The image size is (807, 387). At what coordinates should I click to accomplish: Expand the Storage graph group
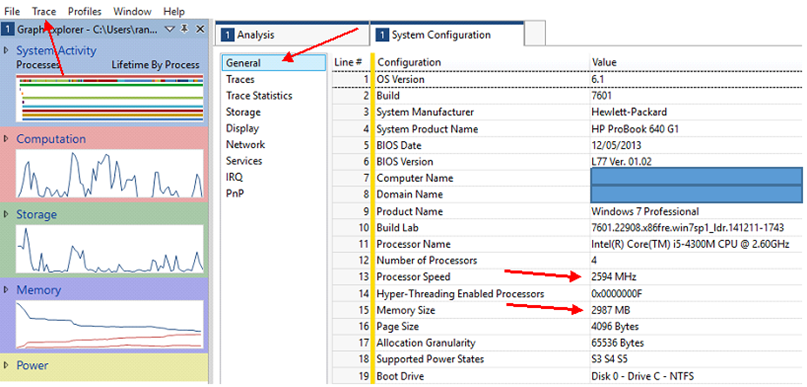coord(6,214)
